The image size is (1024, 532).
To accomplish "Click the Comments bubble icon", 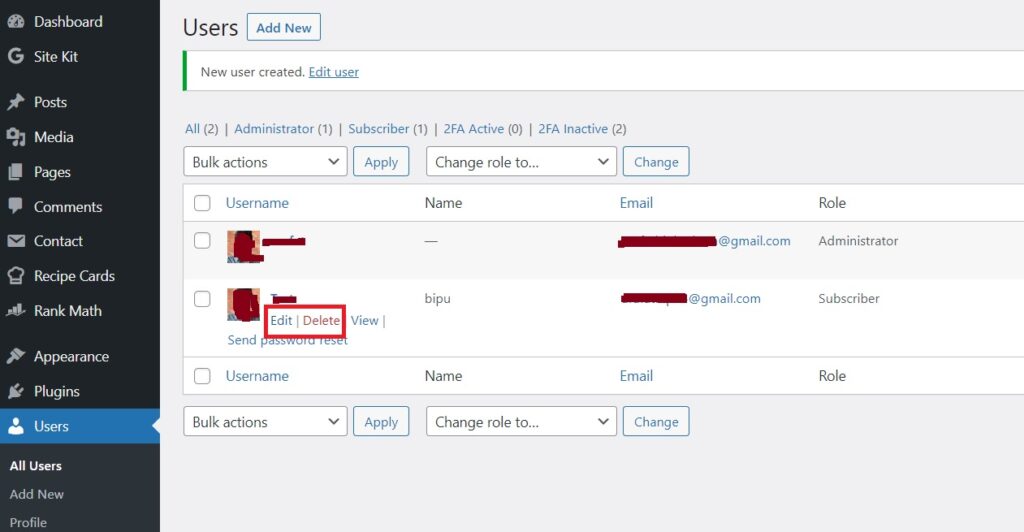I will (x=16, y=206).
